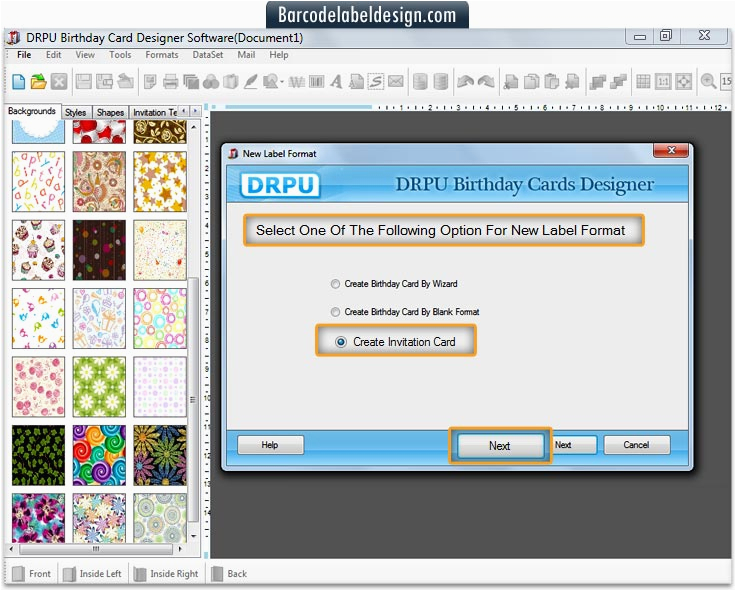Open the View menu
Screen dimensions: 736x591
[85, 55]
